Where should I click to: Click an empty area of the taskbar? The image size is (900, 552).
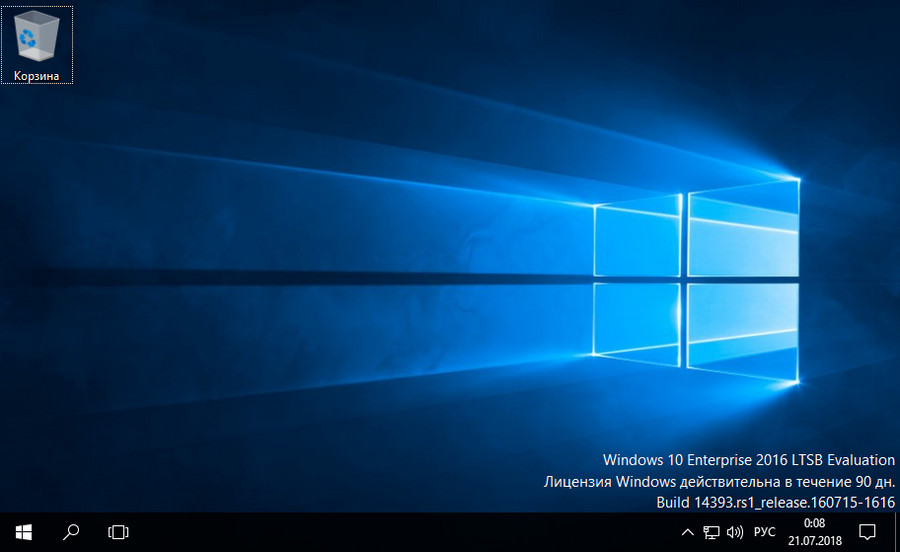click(x=400, y=531)
